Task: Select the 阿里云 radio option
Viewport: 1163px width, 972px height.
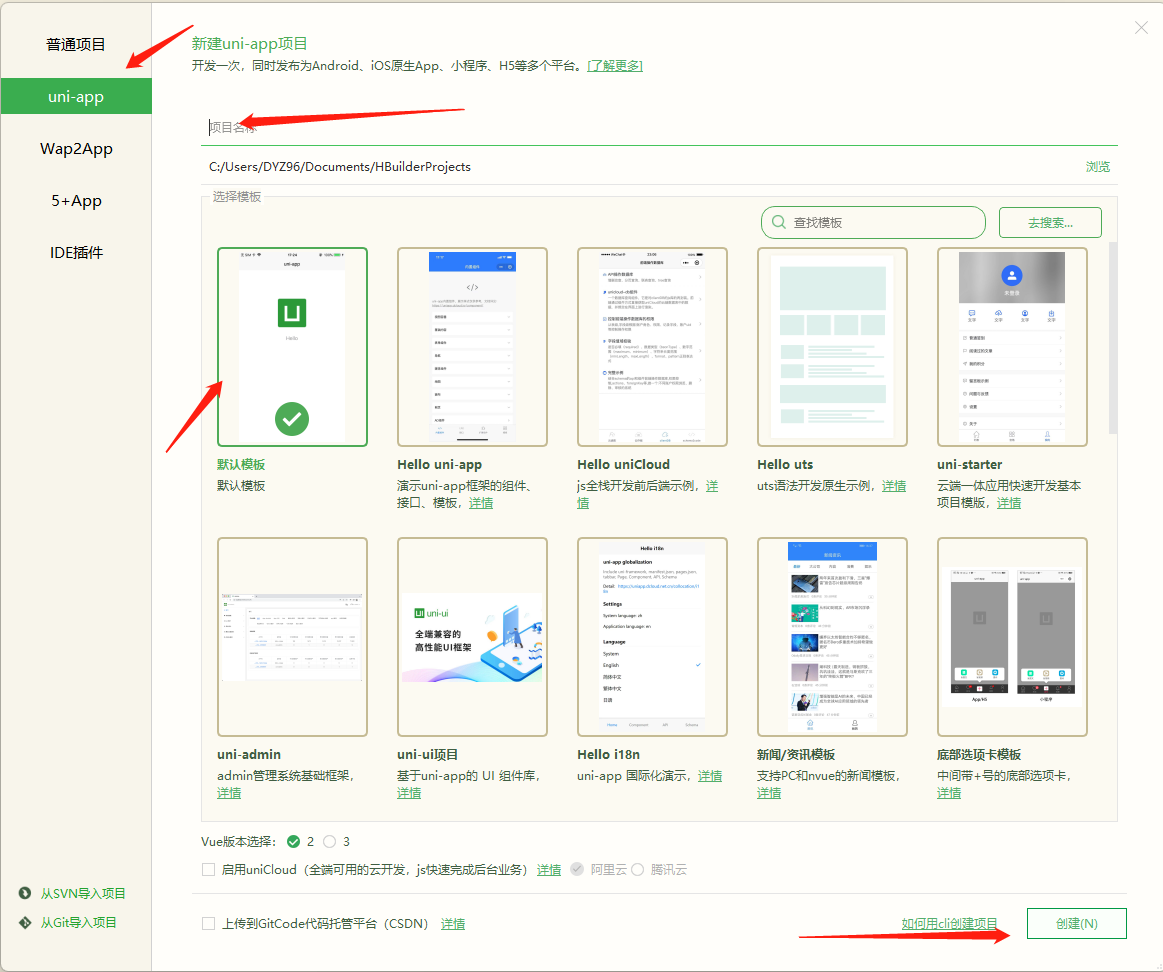Action: [x=577, y=870]
